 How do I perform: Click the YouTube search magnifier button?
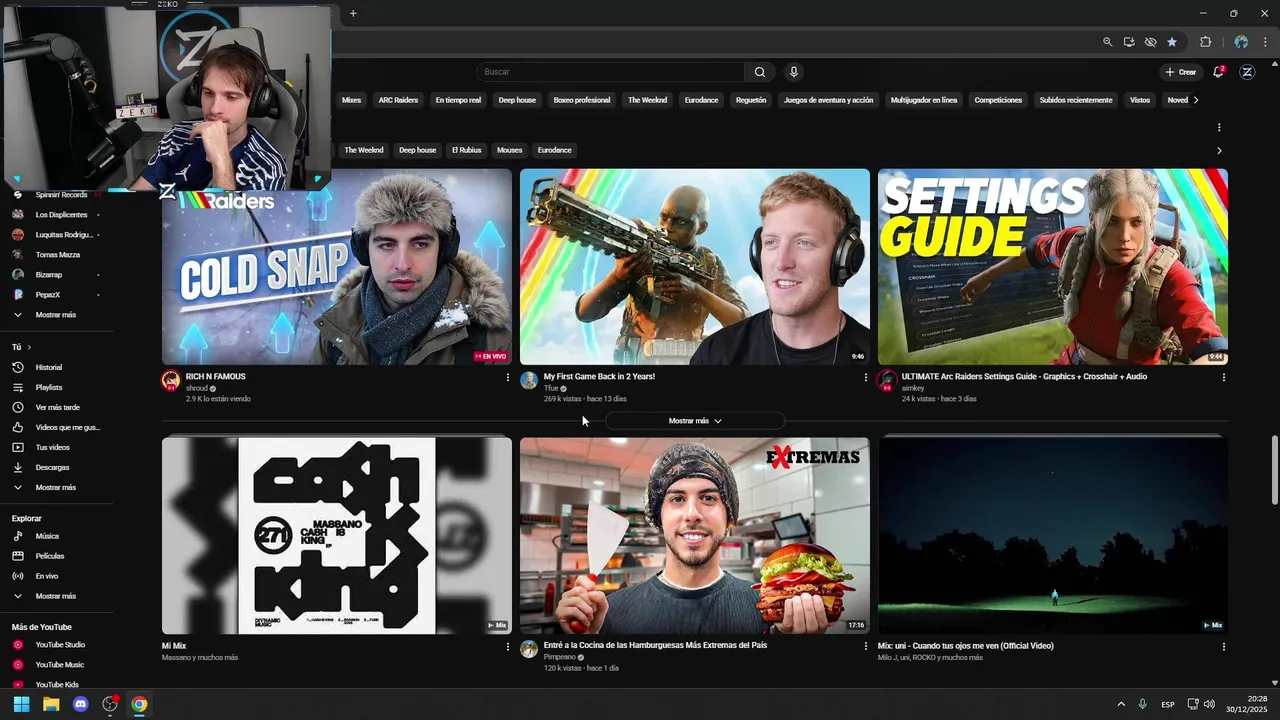(760, 72)
